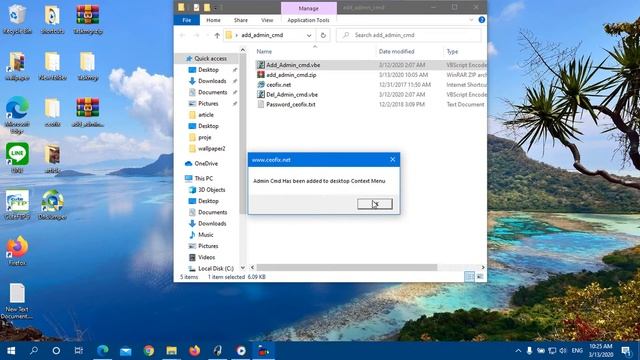The height and width of the screenshot is (360, 640).
Task: Select the Microsoft Edge desktop shortcut
Action: click(17, 115)
